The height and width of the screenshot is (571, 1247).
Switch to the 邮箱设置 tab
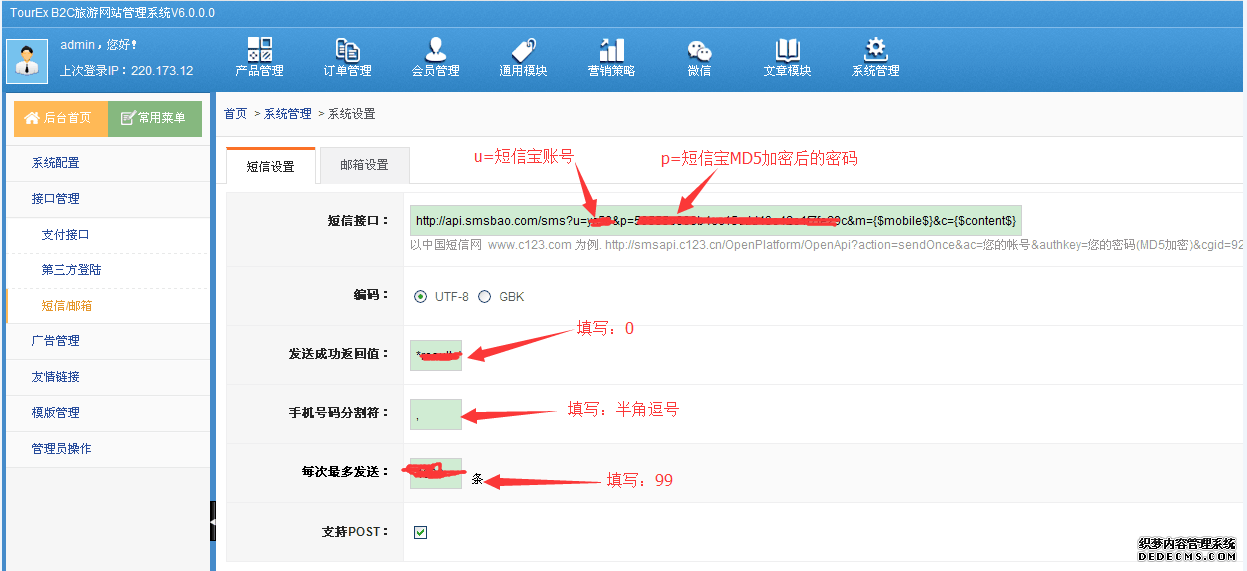(x=364, y=165)
